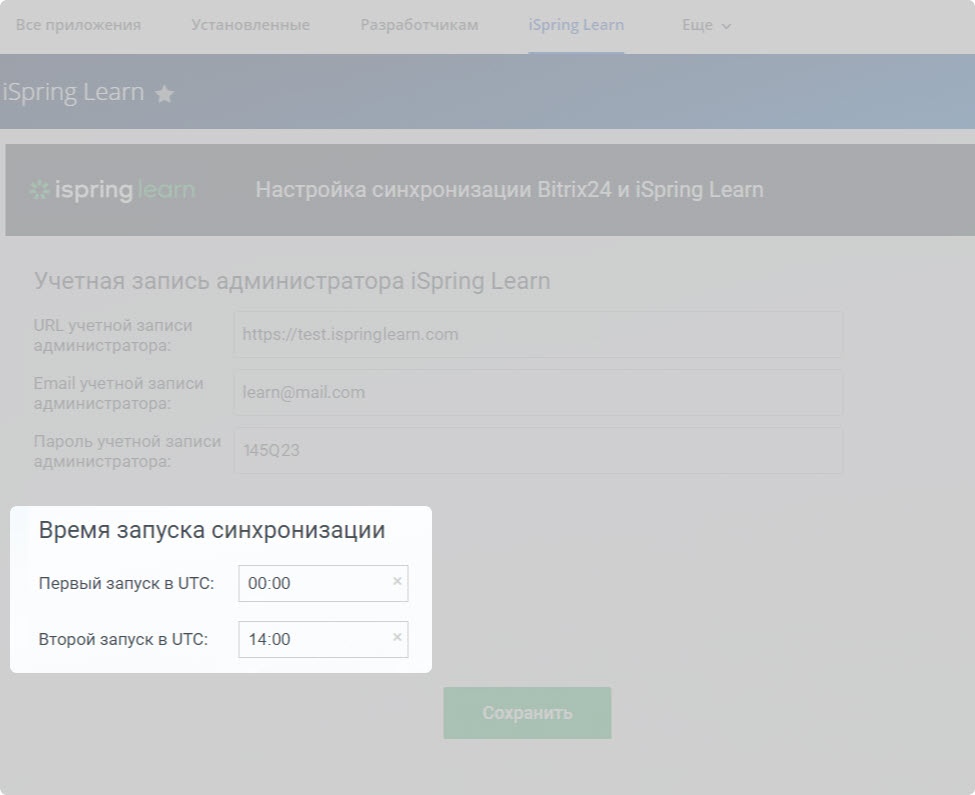Image resolution: width=975 pixels, height=795 pixels.
Task: Clear the Первый запуск в UTC field
Action: pyautogui.click(x=397, y=582)
